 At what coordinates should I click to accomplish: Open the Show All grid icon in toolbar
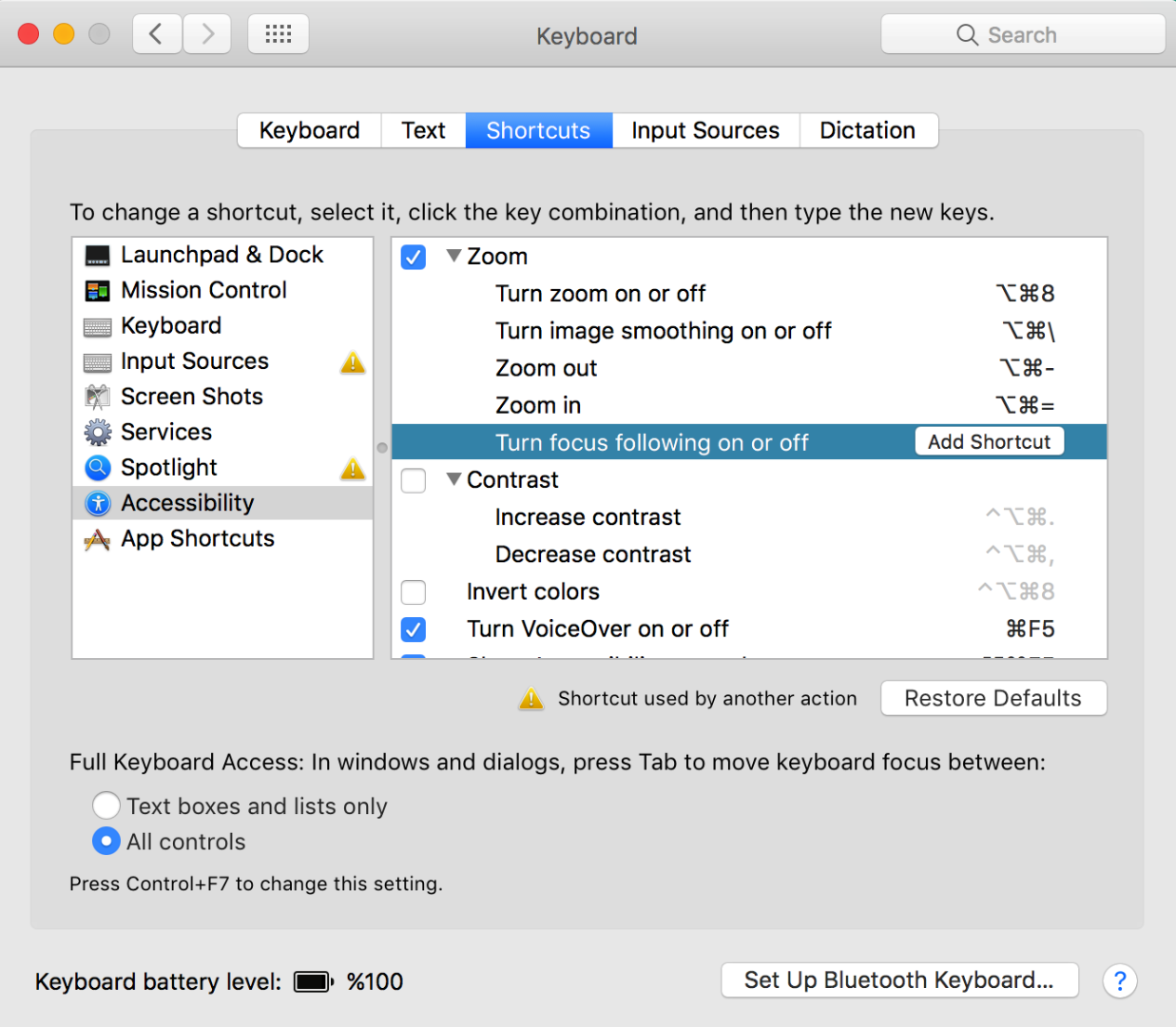(x=278, y=33)
